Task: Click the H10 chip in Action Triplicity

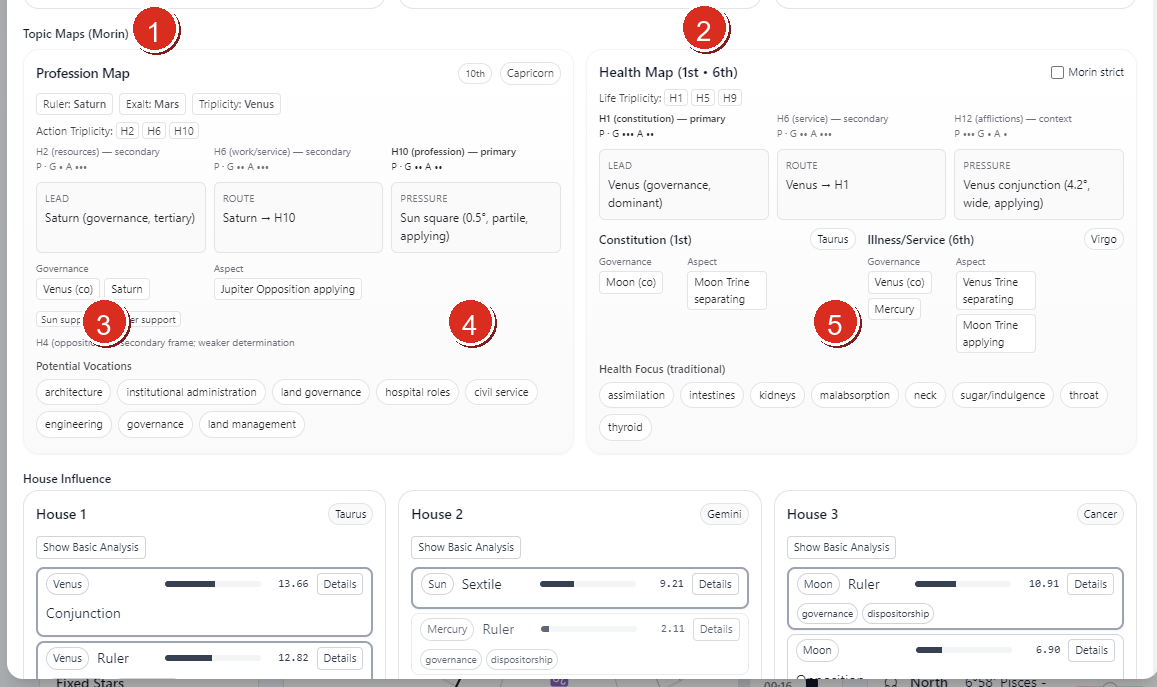Action: [x=184, y=131]
